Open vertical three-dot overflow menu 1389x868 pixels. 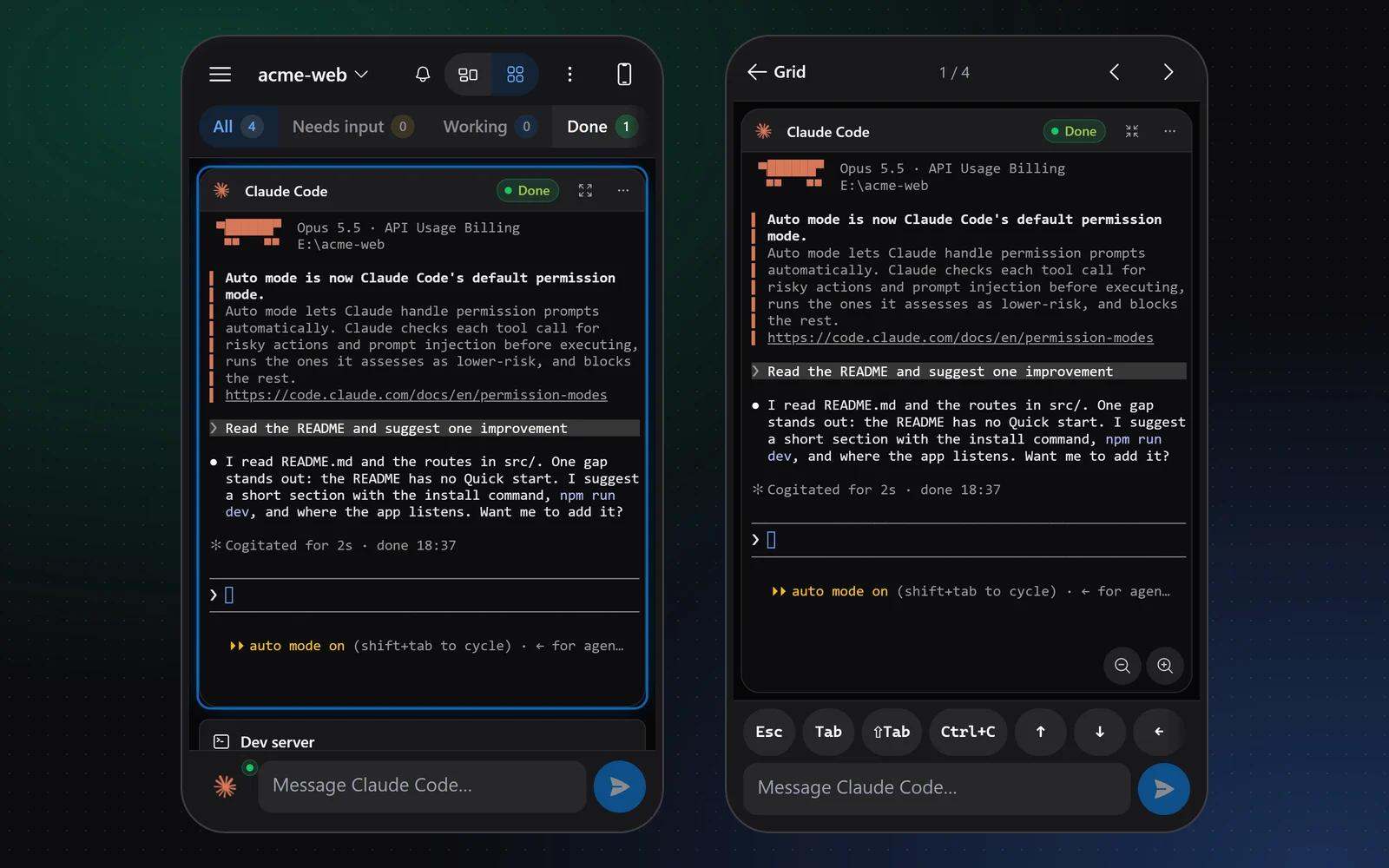coord(569,75)
